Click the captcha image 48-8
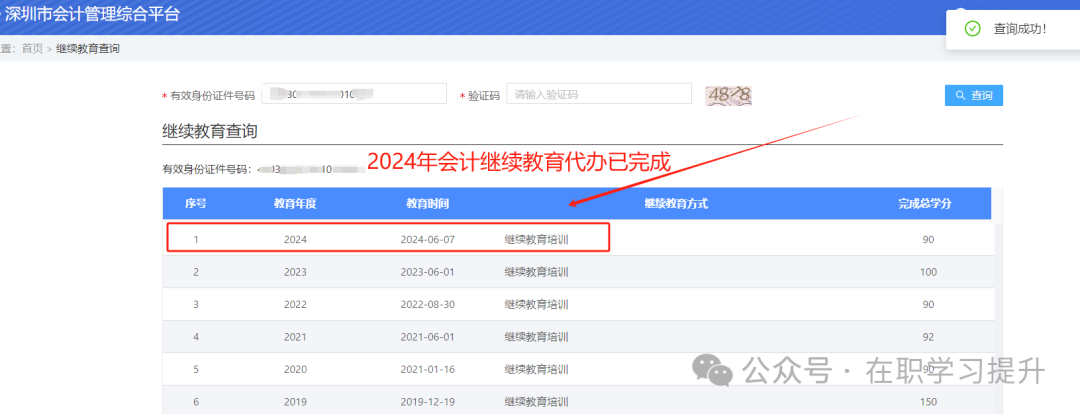This screenshot has height=414, width=1080. point(728,95)
